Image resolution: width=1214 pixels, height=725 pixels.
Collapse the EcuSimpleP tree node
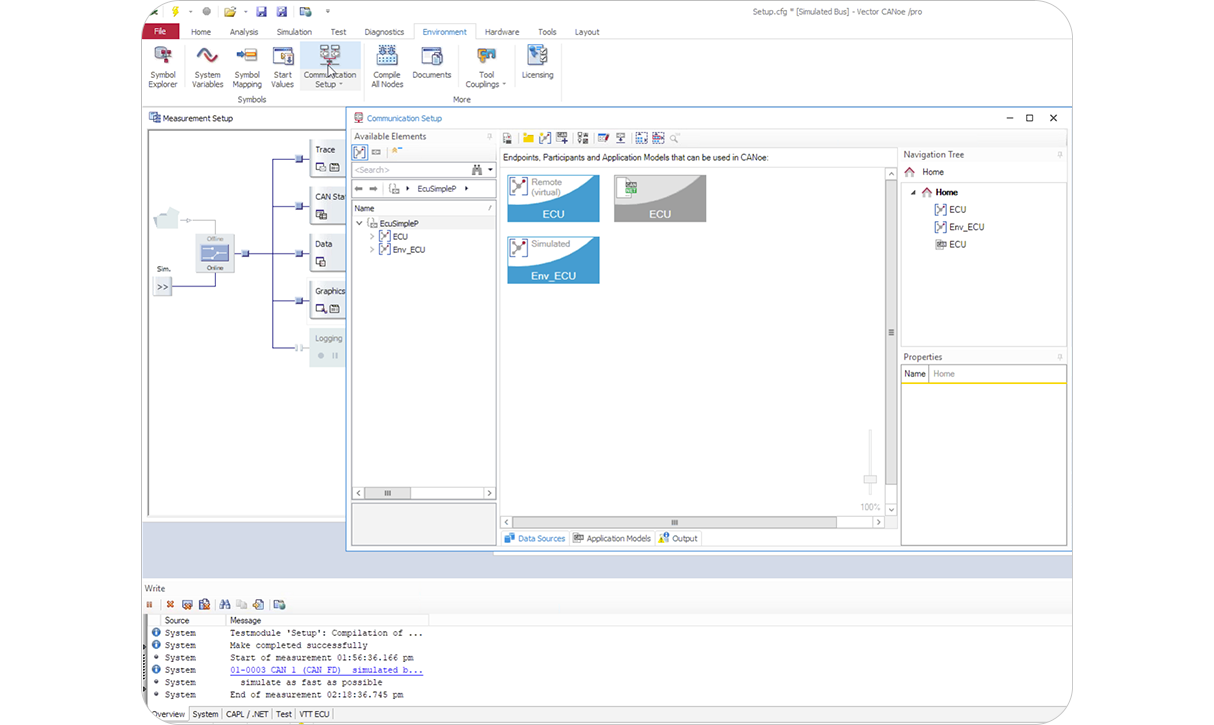click(359, 223)
